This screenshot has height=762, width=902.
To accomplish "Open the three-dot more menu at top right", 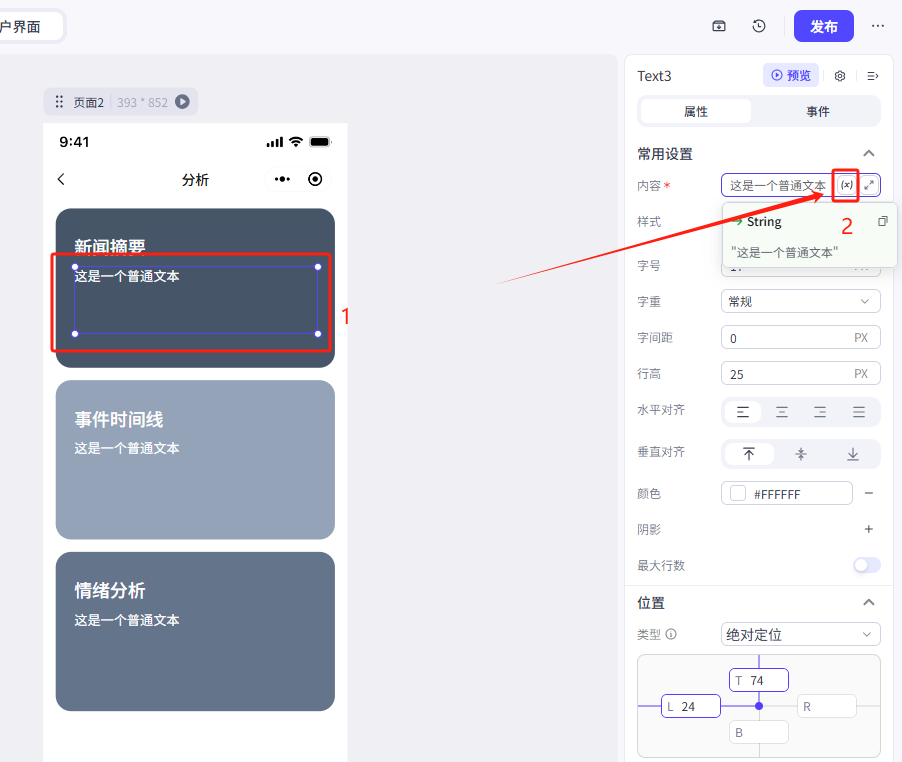I will pyautogui.click(x=878, y=26).
